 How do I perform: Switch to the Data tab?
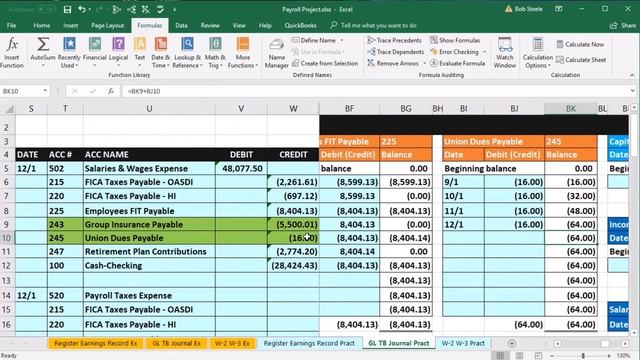[181, 25]
